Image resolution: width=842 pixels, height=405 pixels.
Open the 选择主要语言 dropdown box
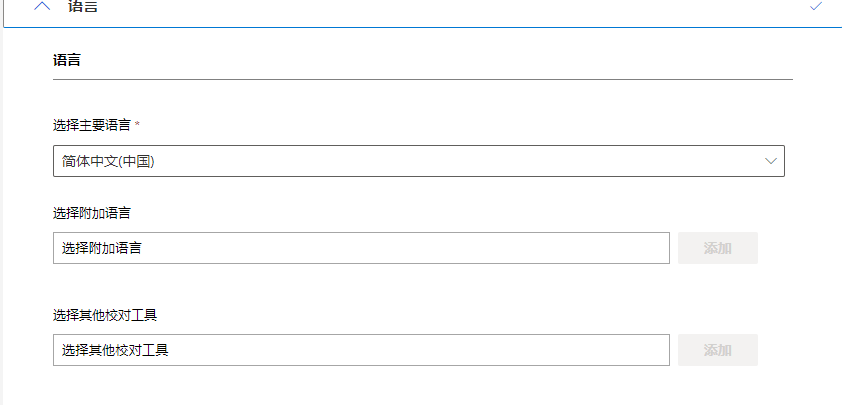point(419,161)
